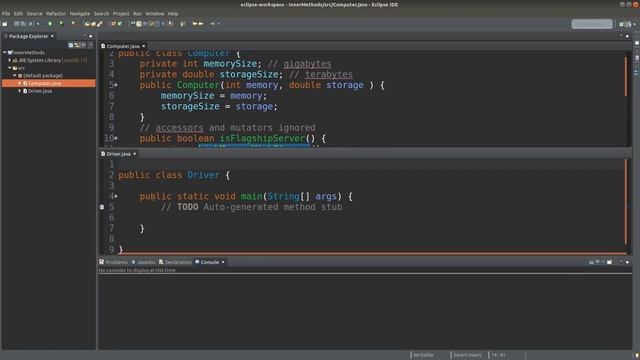Expand the Computer.java tree node arrow

[x=20, y=83]
